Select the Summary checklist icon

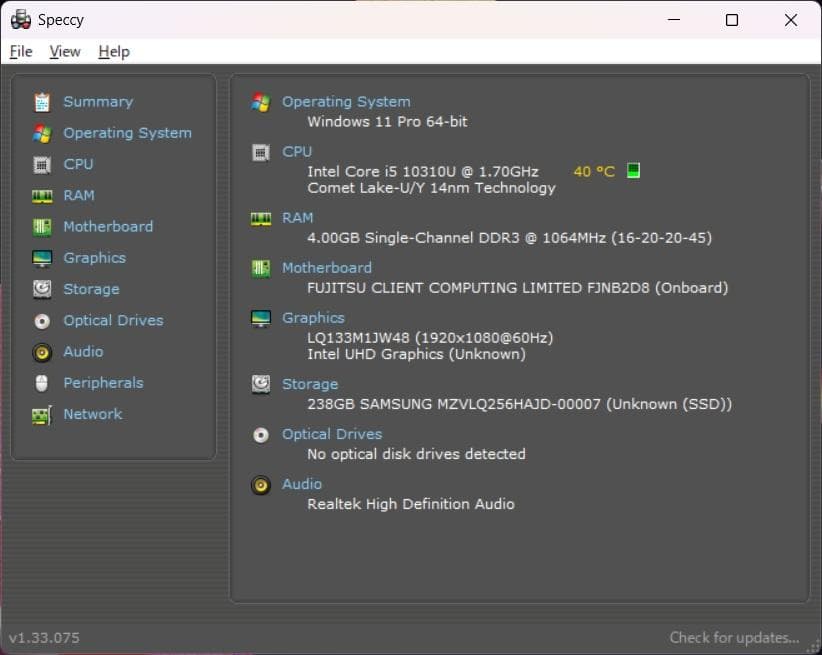42,101
